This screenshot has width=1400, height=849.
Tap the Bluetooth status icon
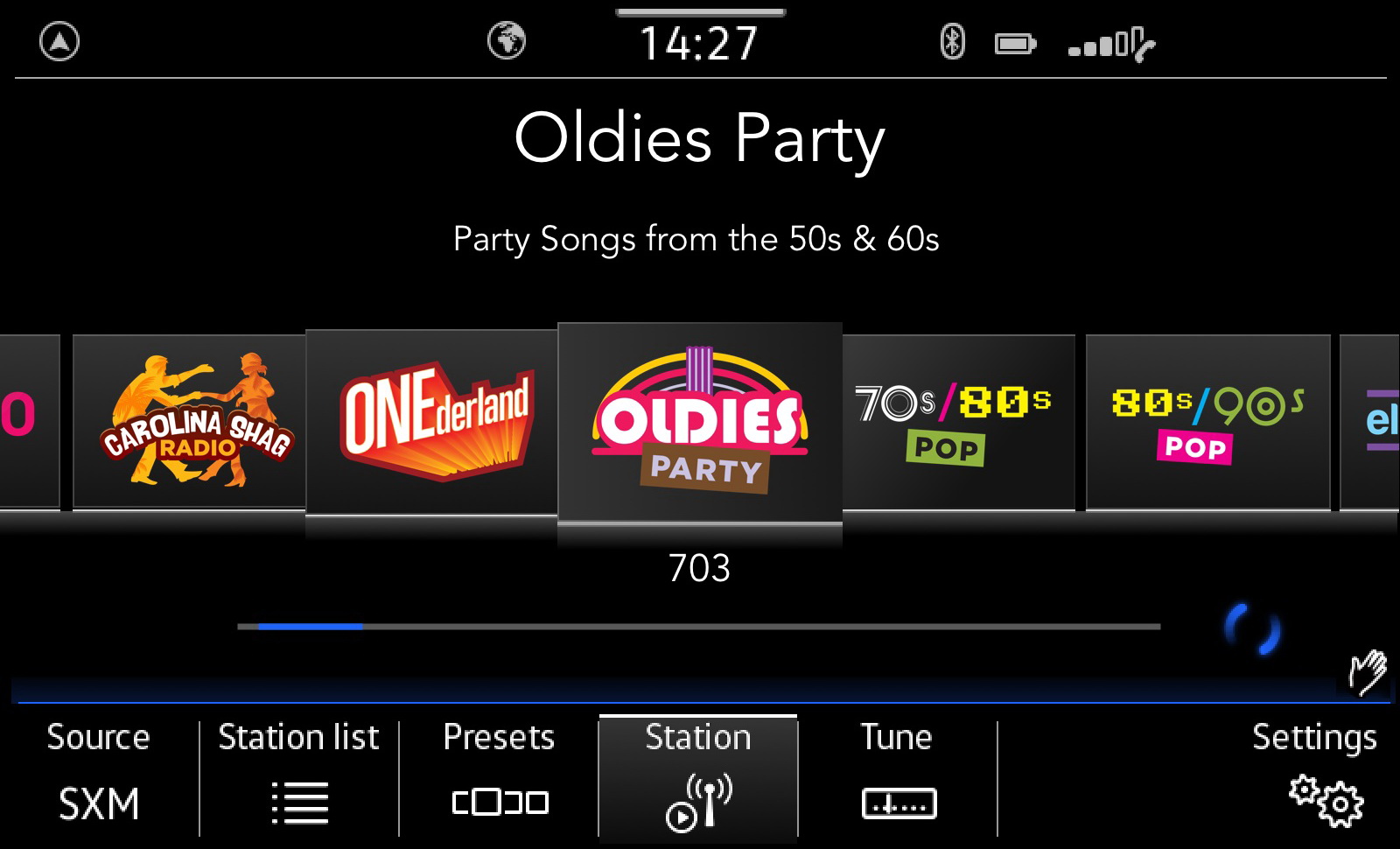[952, 42]
